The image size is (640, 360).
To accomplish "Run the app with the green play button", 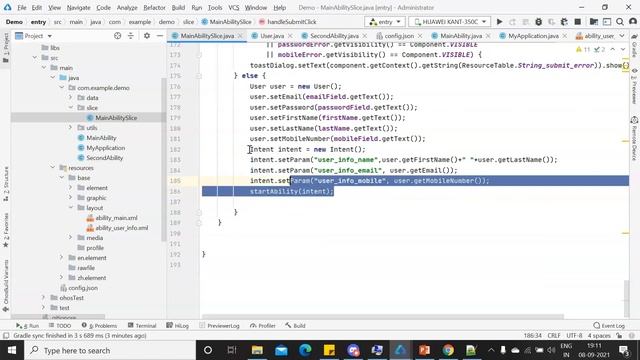I will click(x=499, y=22).
